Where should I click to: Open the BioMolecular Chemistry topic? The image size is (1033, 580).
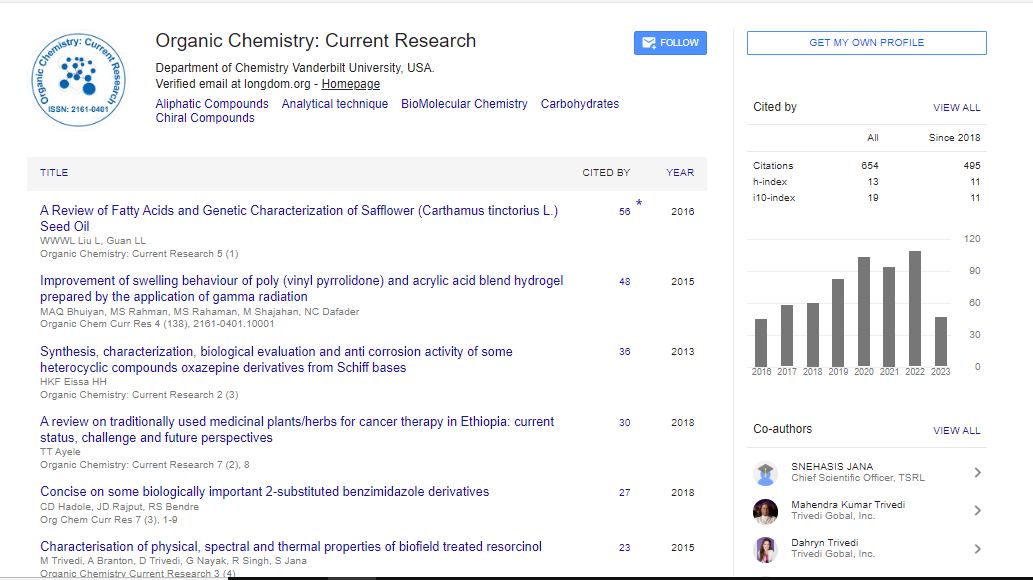(464, 104)
